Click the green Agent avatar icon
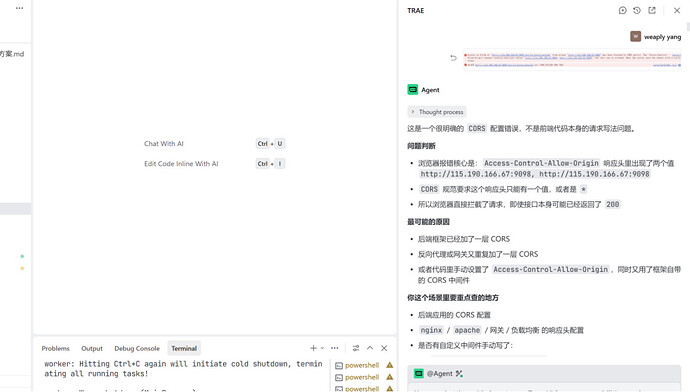This screenshot has height=392, width=690. (412, 90)
